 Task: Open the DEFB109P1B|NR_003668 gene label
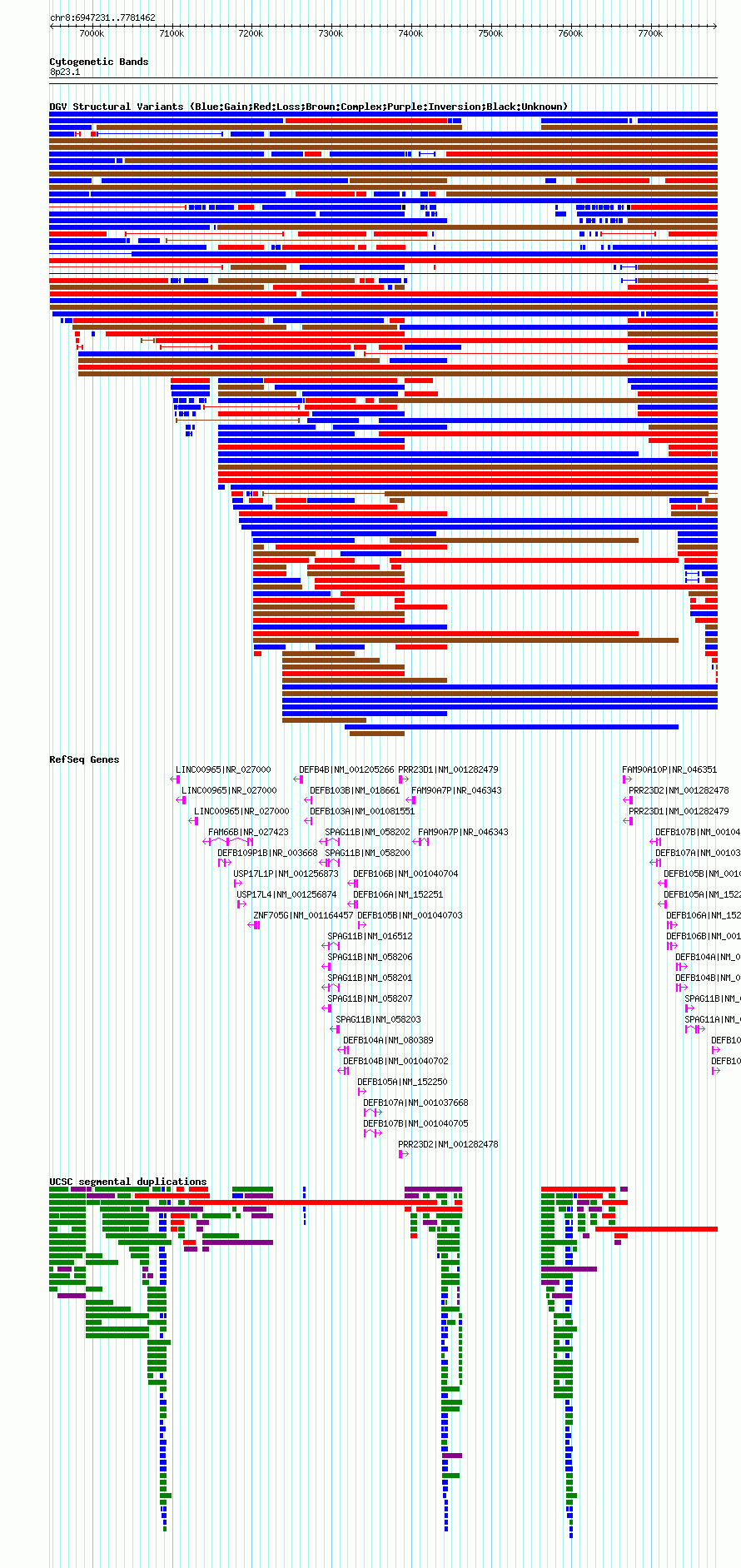coord(267,853)
